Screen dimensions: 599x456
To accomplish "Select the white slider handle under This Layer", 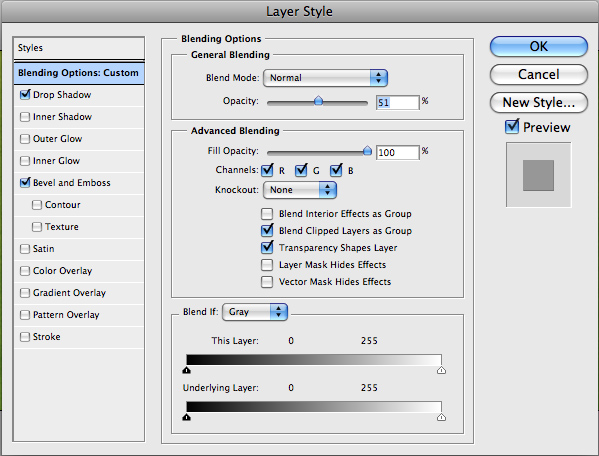I will point(441,370).
